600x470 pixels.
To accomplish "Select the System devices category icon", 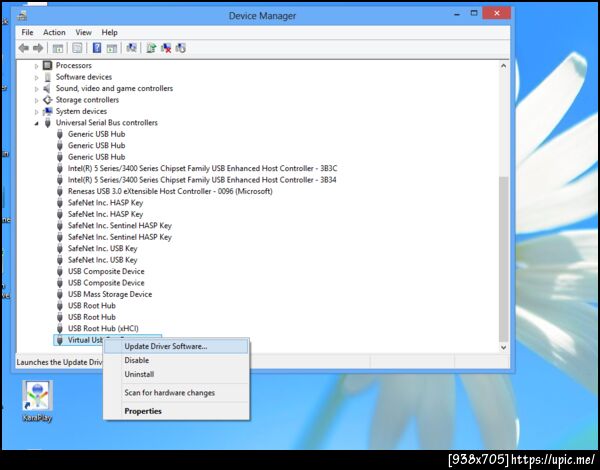I will tap(47, 111).
